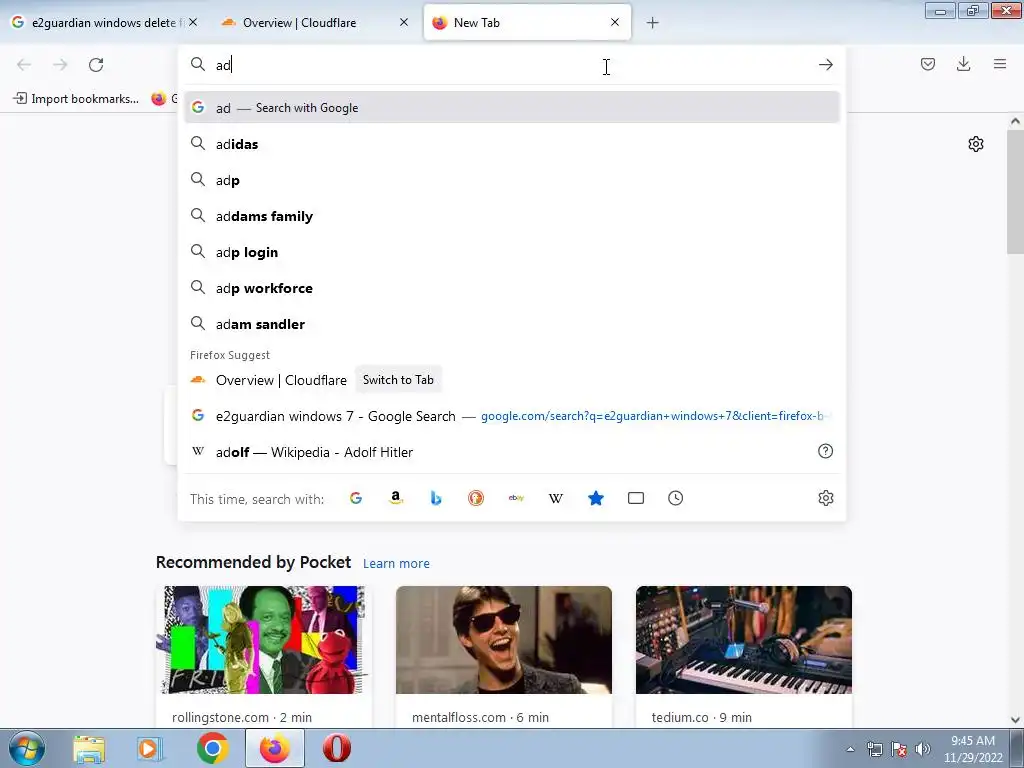Click Switch to Tab for Cloudflare
The image size is (1024, 768).
point(398,380)
